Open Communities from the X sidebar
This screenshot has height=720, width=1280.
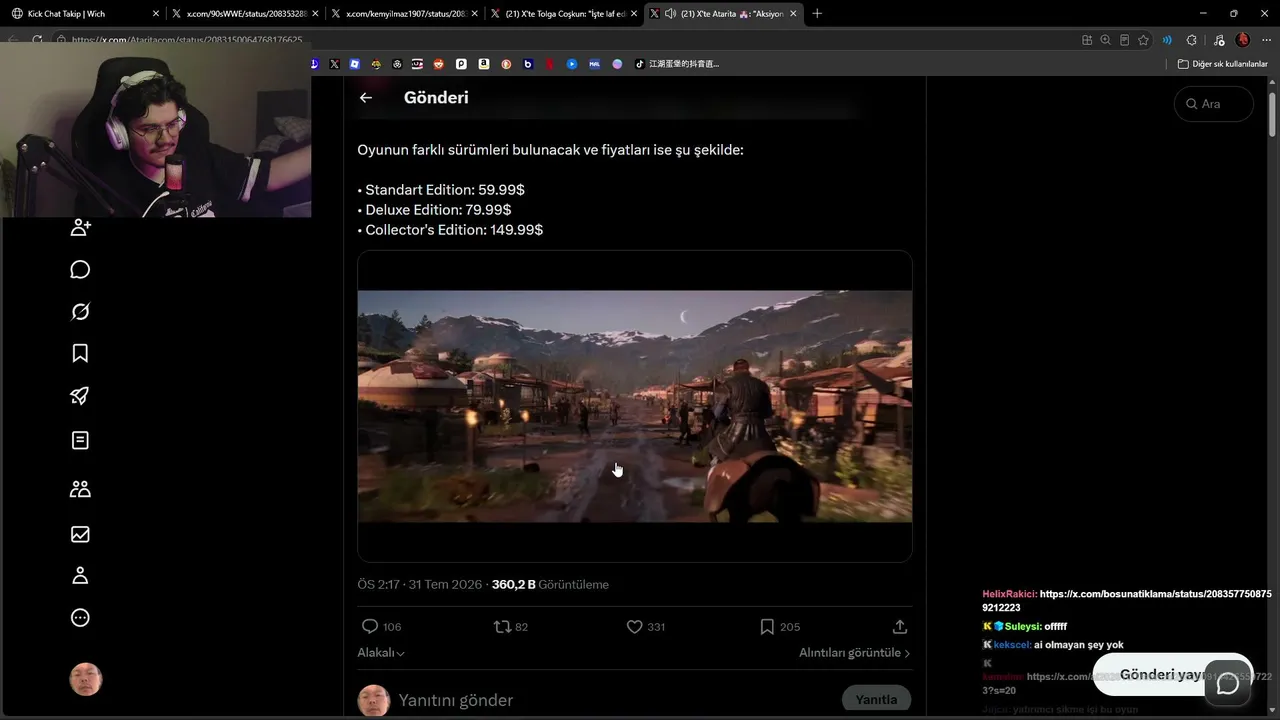[81, 489]
